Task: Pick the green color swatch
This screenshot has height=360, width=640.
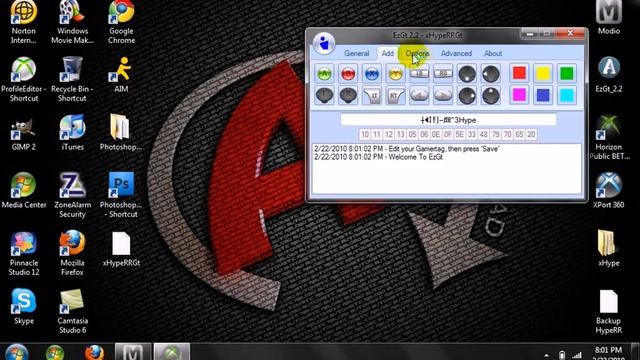Action: coord(567,73)
